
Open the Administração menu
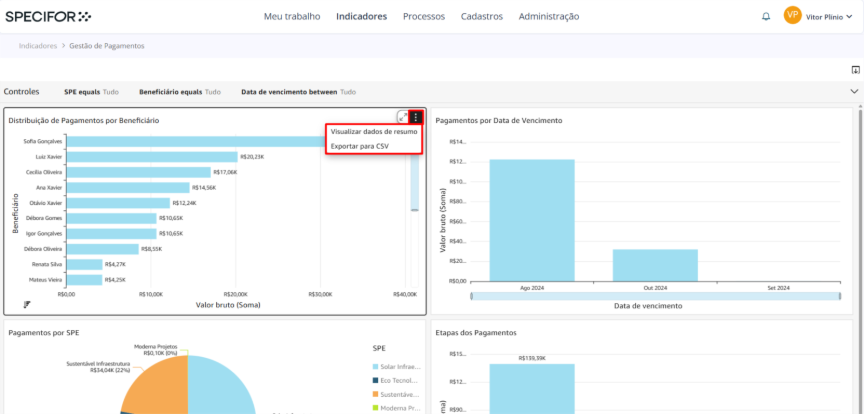pos(549,17)
